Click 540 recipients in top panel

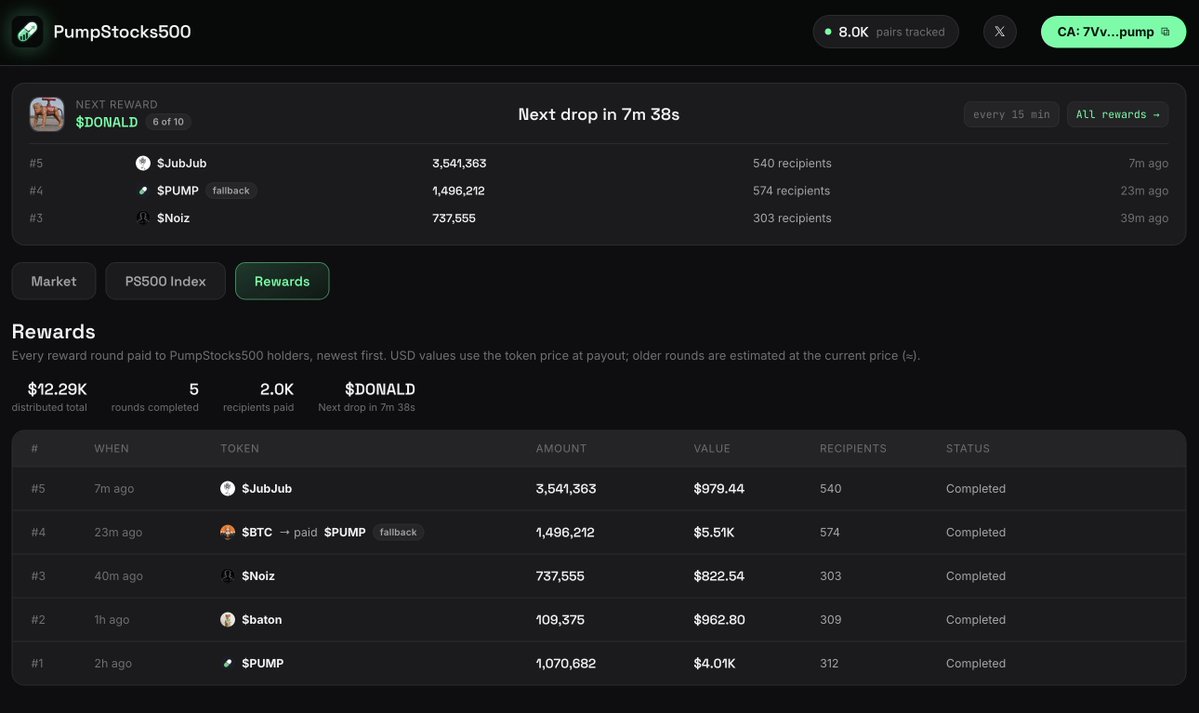point(792,163)
